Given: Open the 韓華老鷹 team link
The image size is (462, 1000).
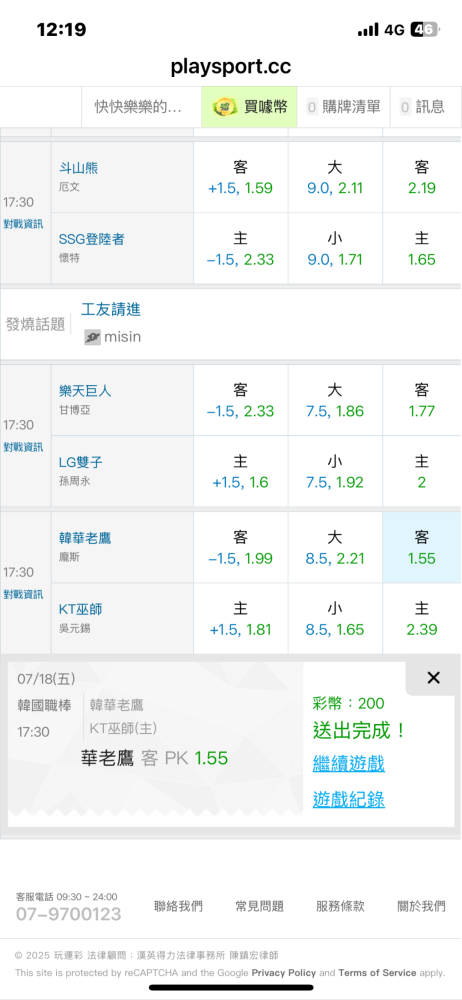Looking at the screenshot, I should (x=85, y=538).
